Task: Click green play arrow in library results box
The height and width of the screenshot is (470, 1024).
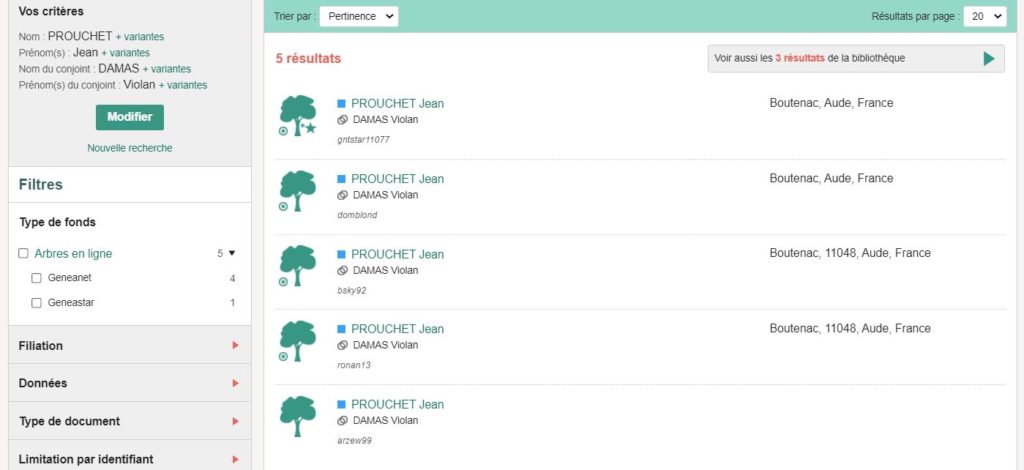Action: [x=989, y=59]
